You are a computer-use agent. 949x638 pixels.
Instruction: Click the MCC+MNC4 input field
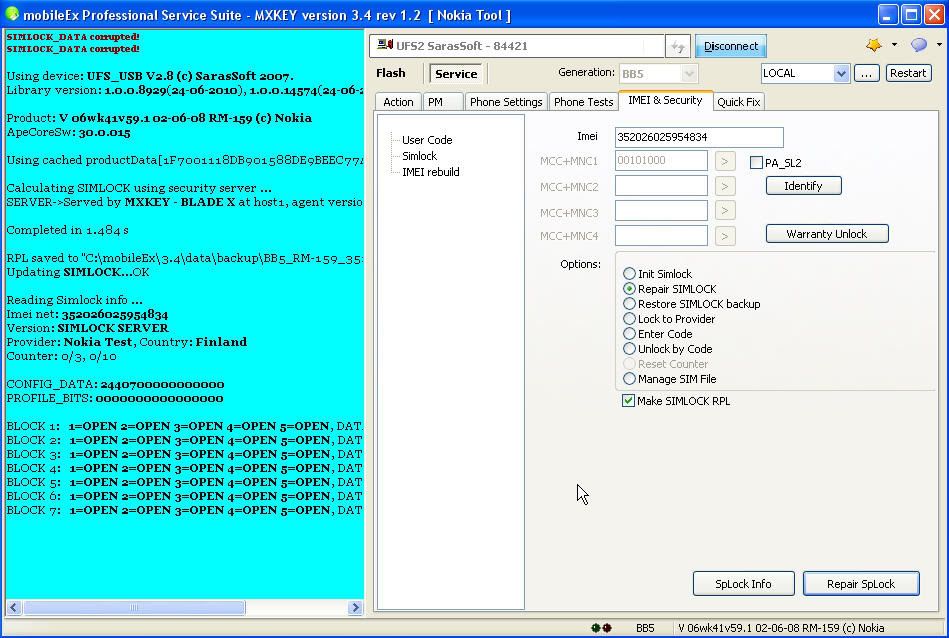point(661,235)
